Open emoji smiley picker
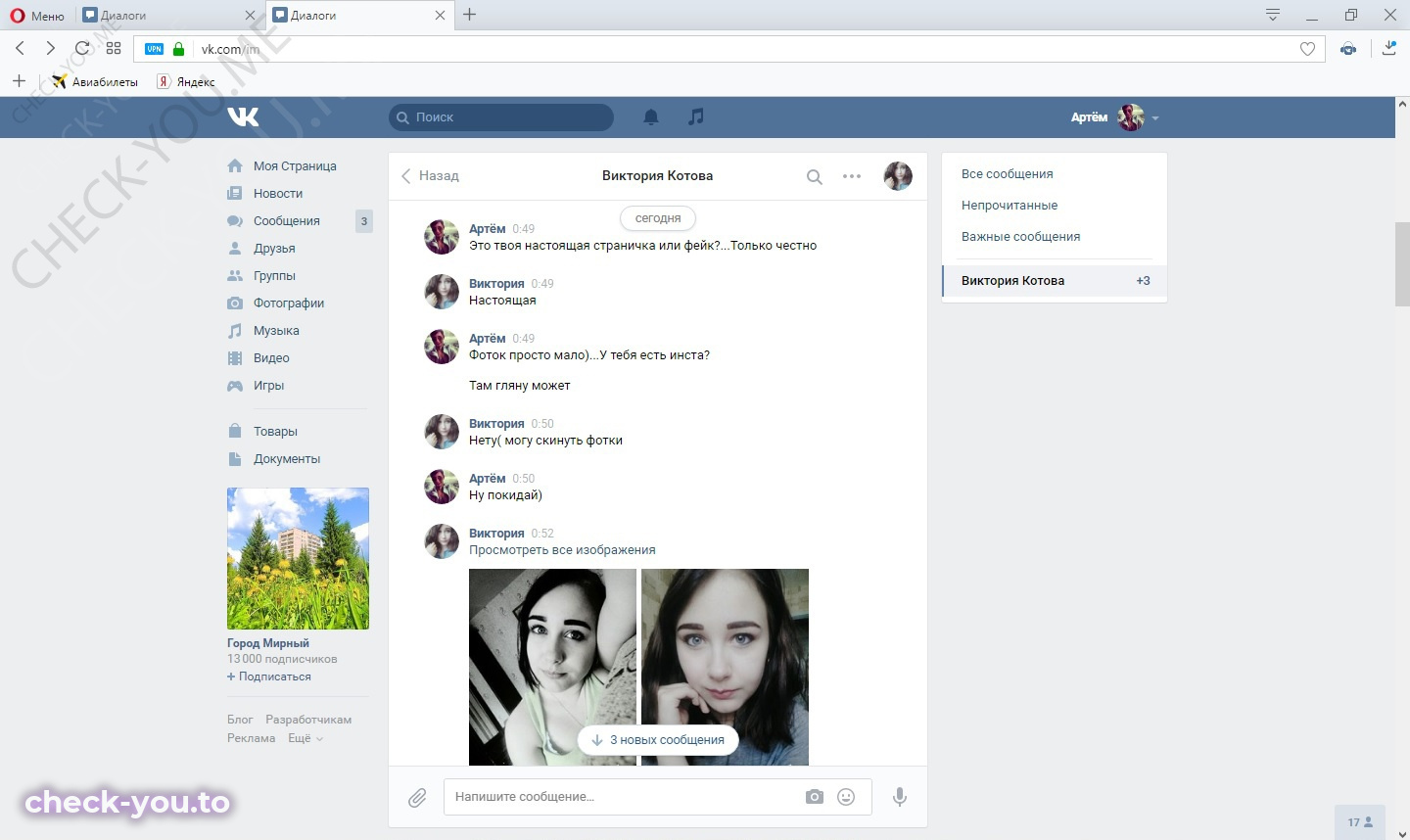The height and width of the screenshot is (840, 1410). coord(846,797)
